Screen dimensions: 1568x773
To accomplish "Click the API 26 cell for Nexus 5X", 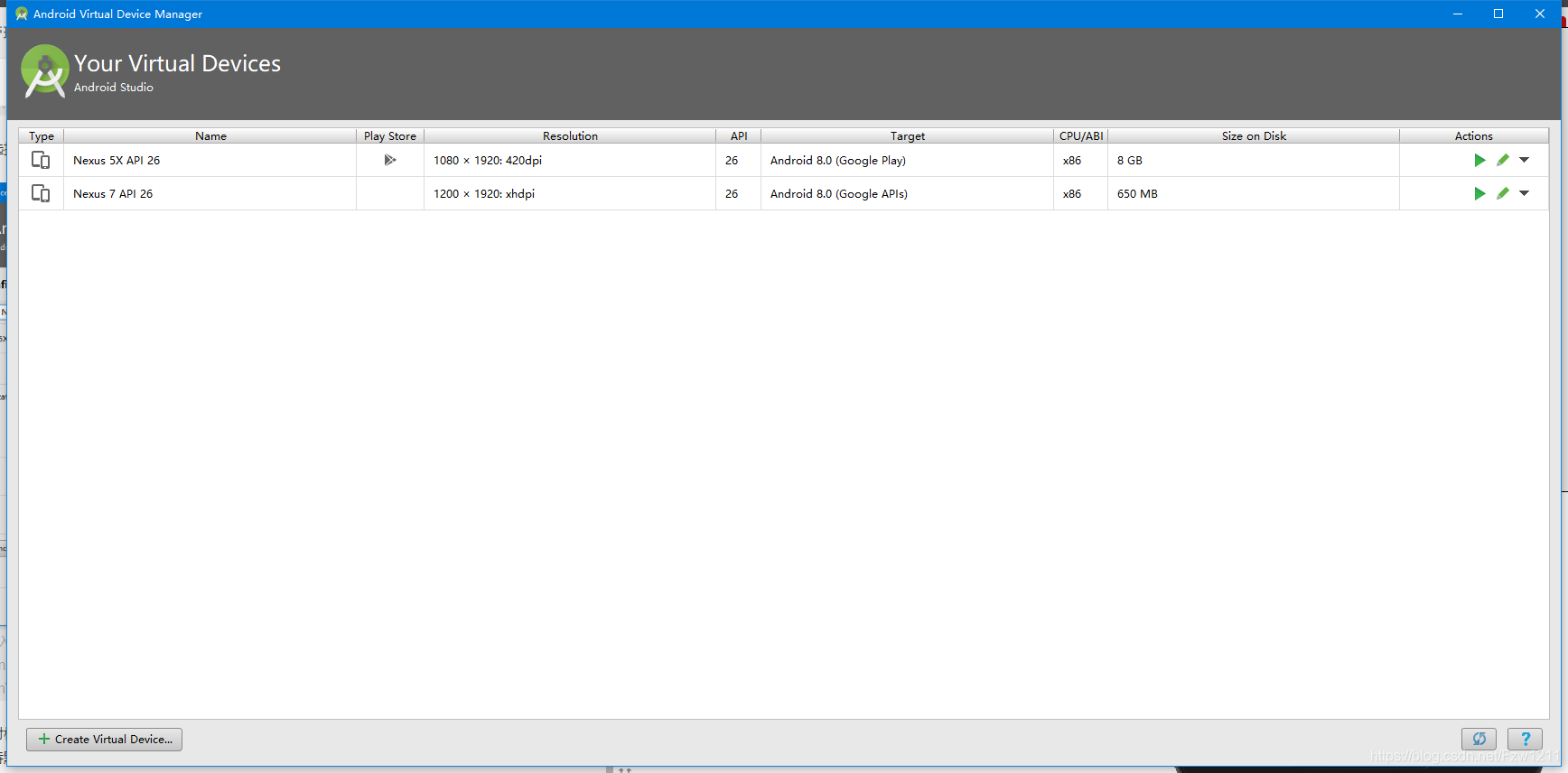I will pos(739,160).
